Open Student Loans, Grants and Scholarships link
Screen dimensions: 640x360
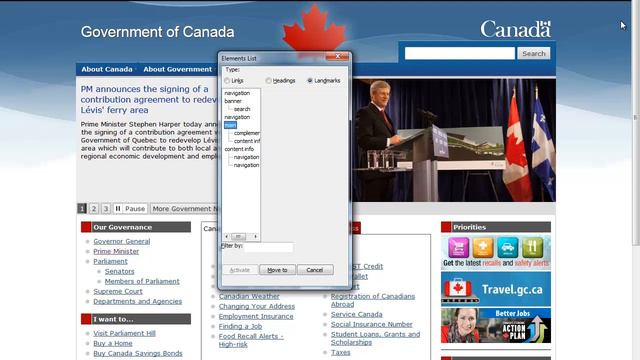pos(375,338)
